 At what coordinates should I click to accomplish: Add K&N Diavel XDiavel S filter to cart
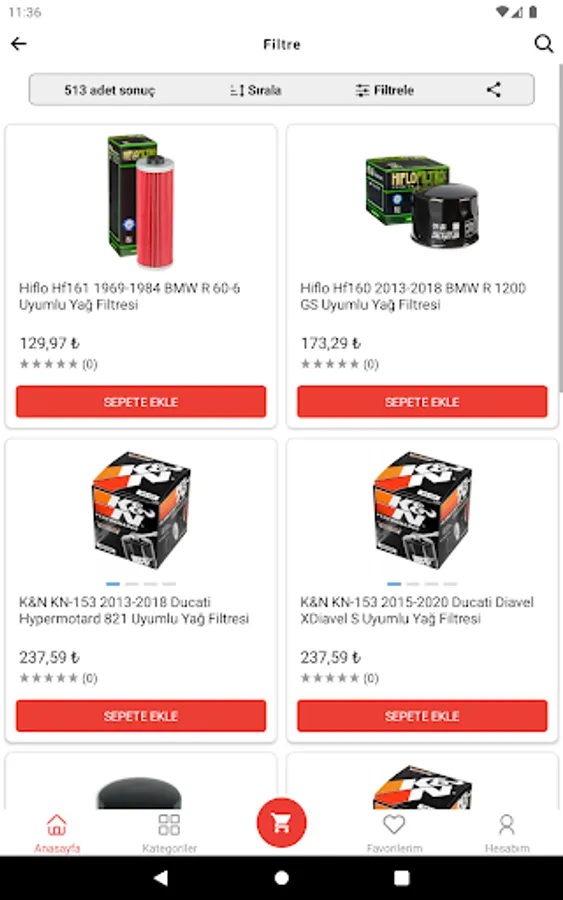(422, 716)
